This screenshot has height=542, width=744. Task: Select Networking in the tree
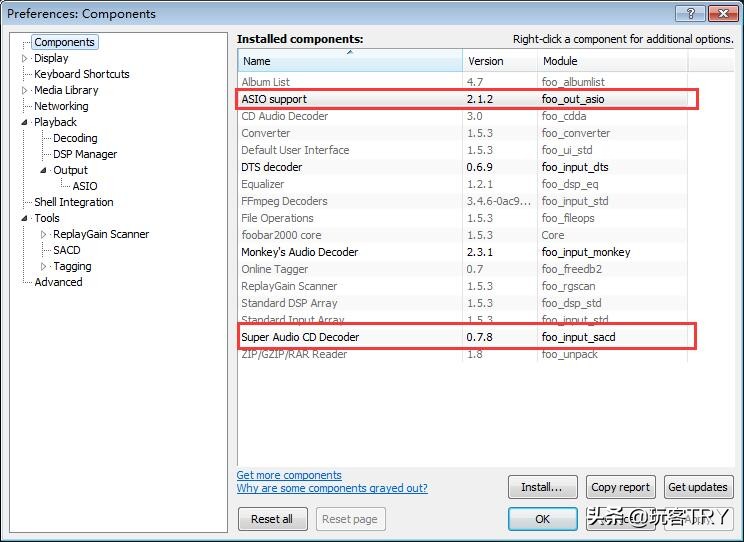[61, 106]
